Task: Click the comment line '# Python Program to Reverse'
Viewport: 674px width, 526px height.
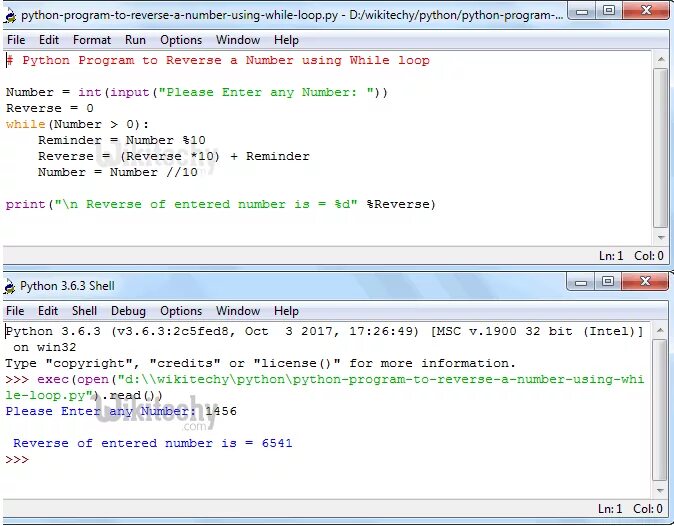Action: (x=218, y=60)
